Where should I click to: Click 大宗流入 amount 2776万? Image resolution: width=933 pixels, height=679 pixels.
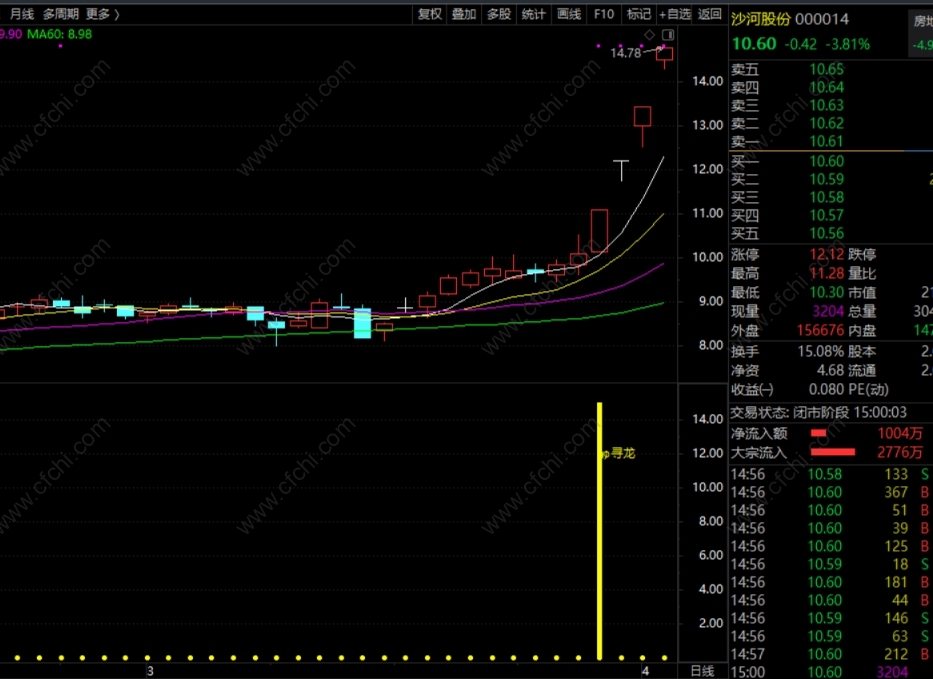click(x=900, y=452)
